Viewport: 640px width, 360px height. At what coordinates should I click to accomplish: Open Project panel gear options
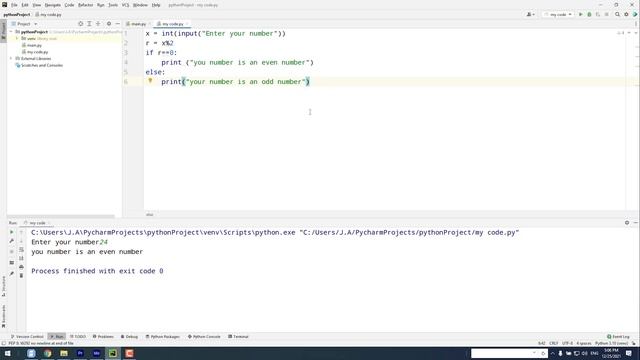[x=109, y=24]
